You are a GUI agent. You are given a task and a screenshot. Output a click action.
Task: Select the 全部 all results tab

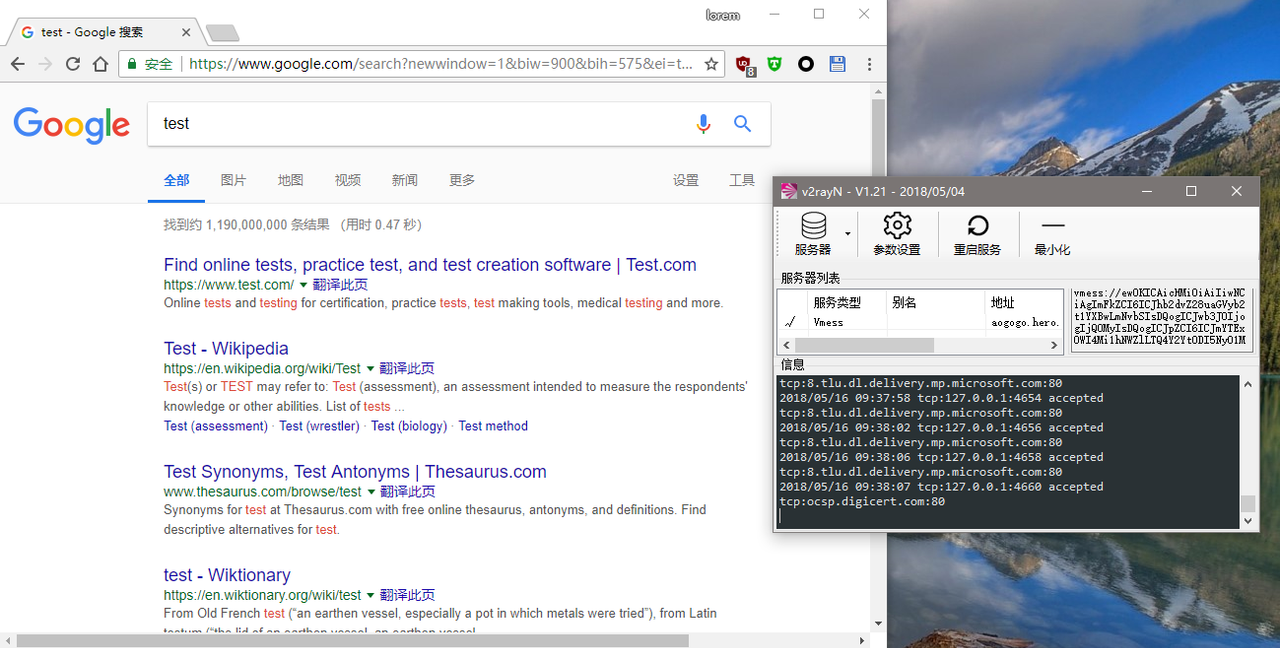(x=176, y=180)
